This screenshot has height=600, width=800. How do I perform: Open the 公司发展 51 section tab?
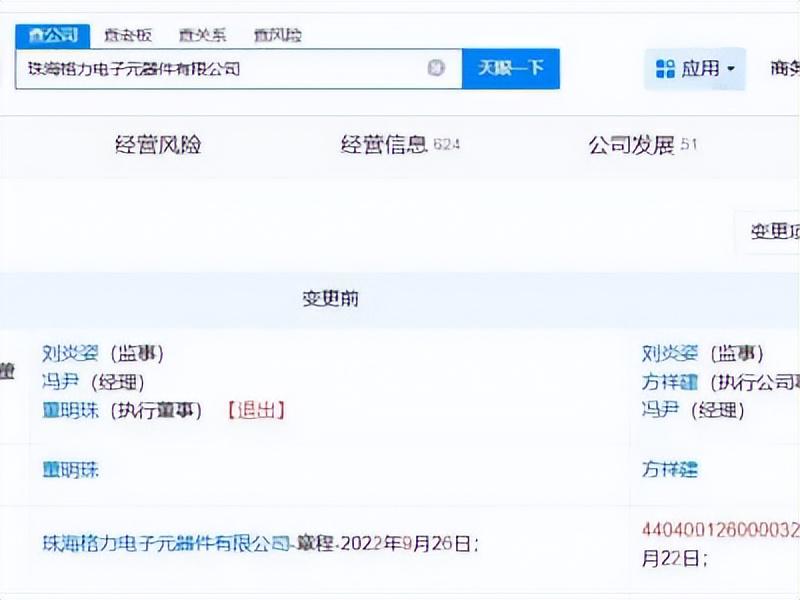pyautogui.click(x=642, y=144)
